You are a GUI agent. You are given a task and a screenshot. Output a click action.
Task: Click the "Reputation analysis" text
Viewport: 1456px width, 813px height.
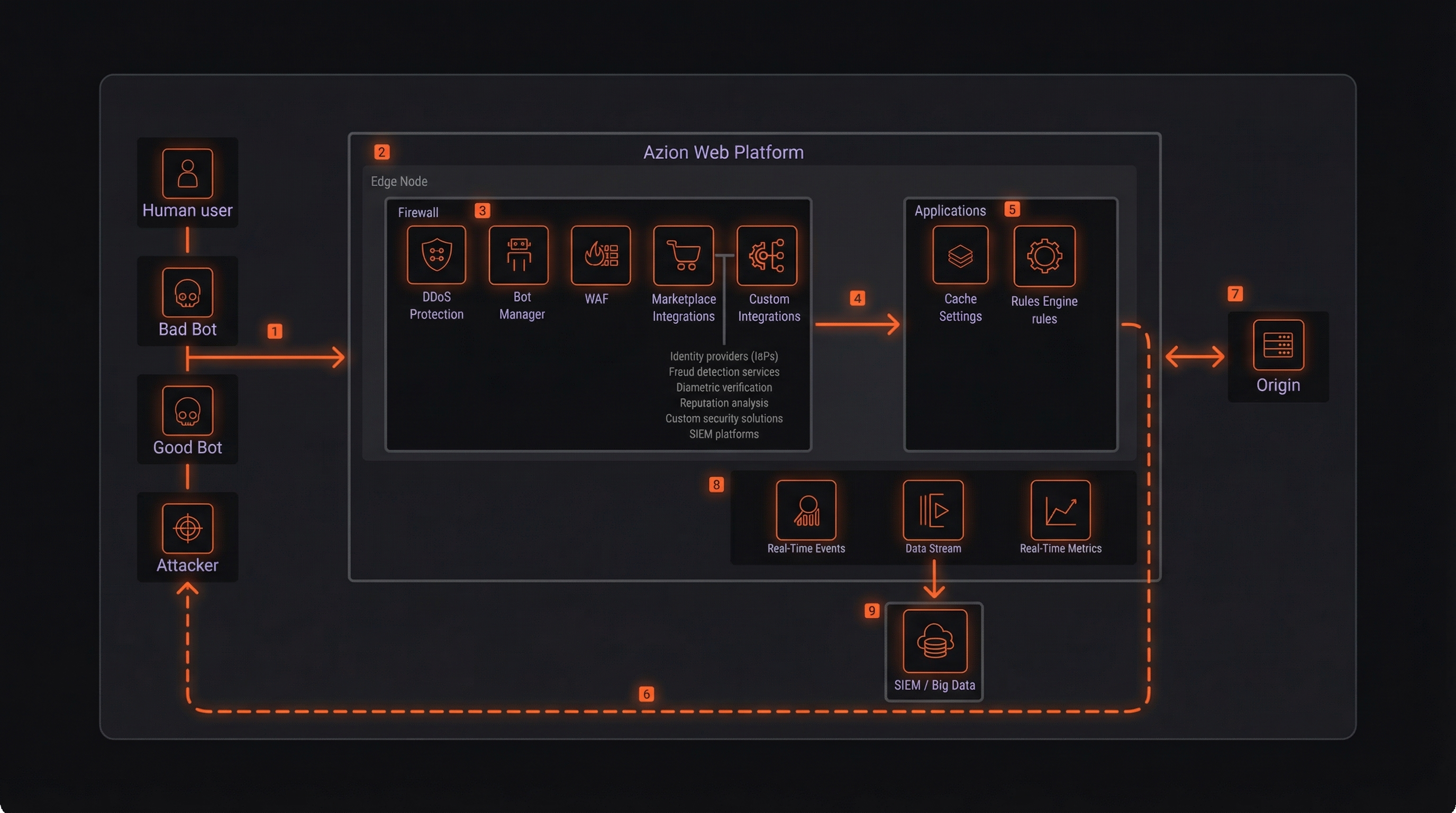[x=724, y=403]
